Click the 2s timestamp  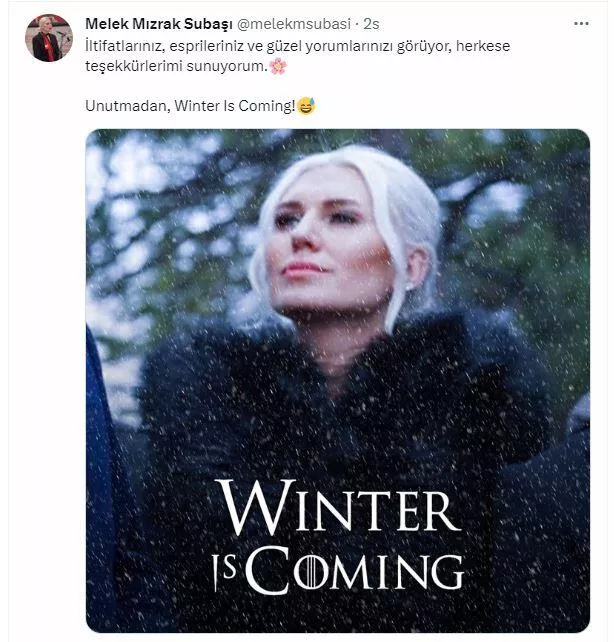coord(371,23)
